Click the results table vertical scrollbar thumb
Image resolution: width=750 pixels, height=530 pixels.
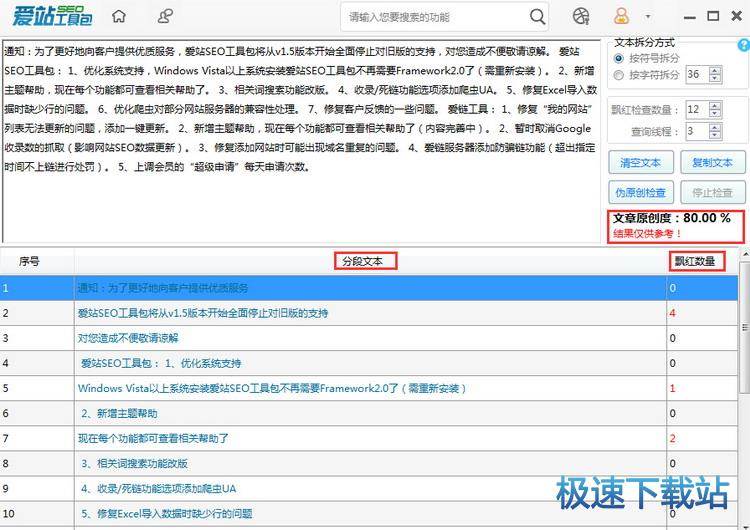click(x=745, y=327)
